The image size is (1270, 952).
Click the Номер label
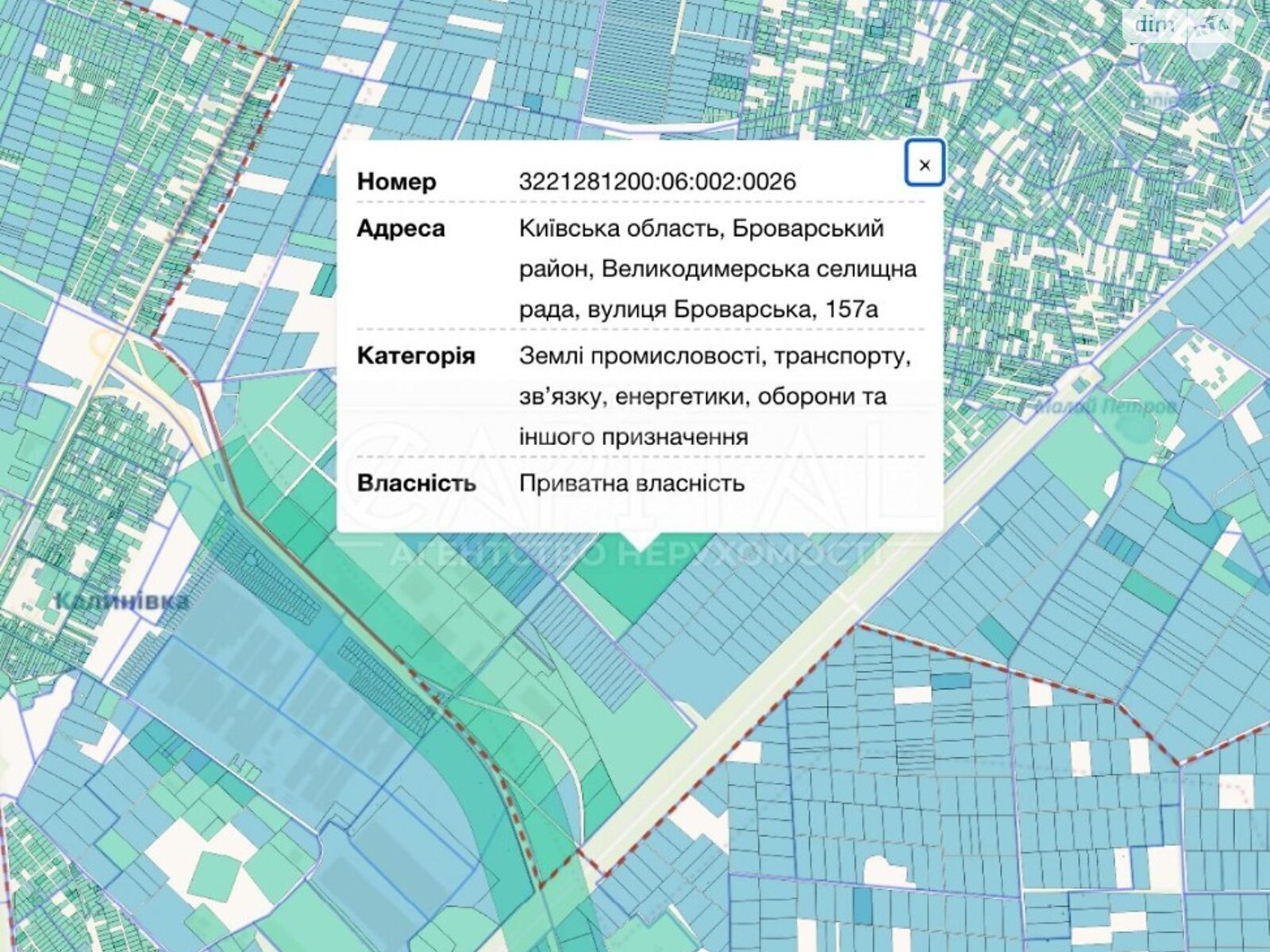(397, 182)
